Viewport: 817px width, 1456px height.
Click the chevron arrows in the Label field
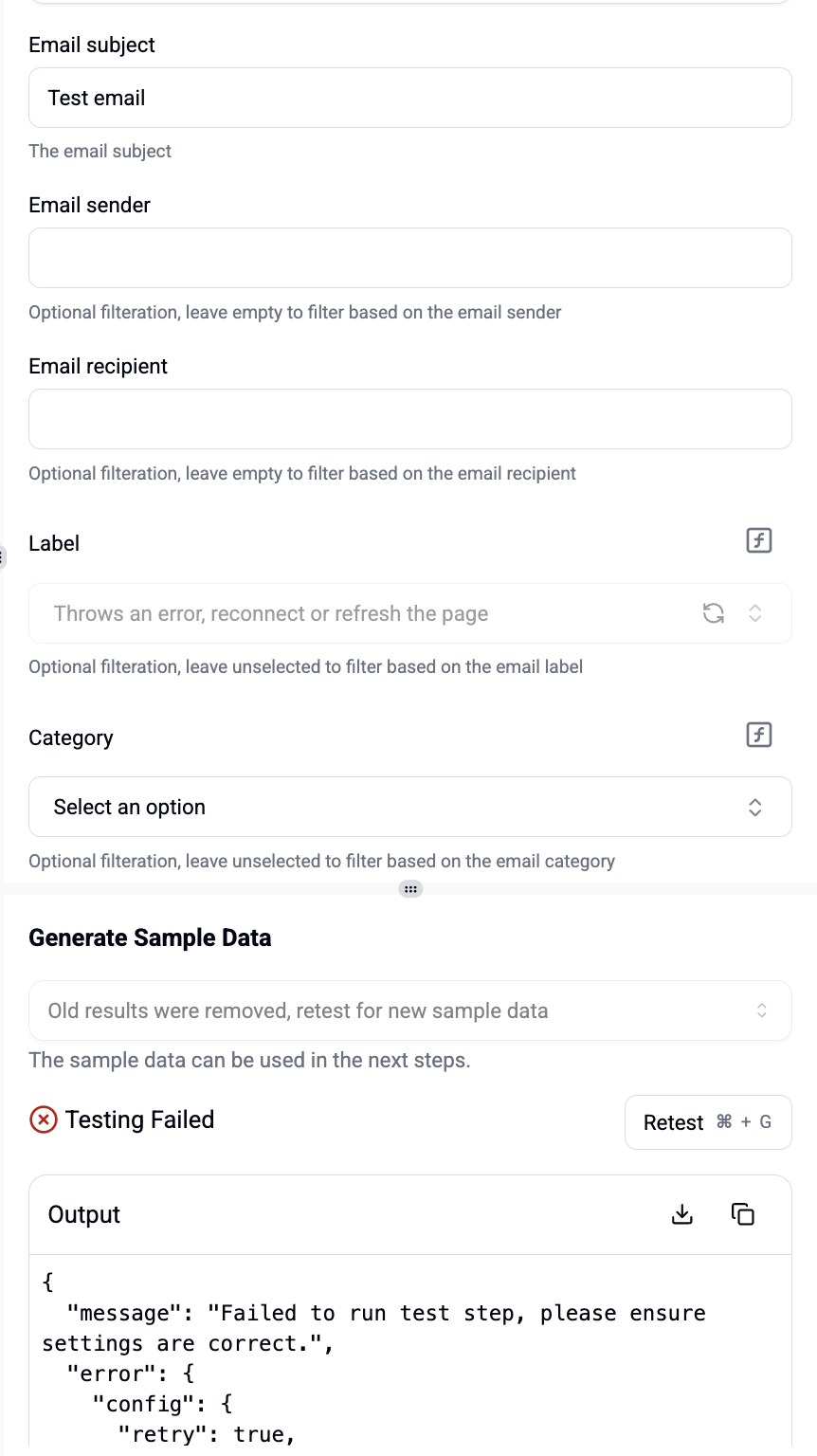755,613
